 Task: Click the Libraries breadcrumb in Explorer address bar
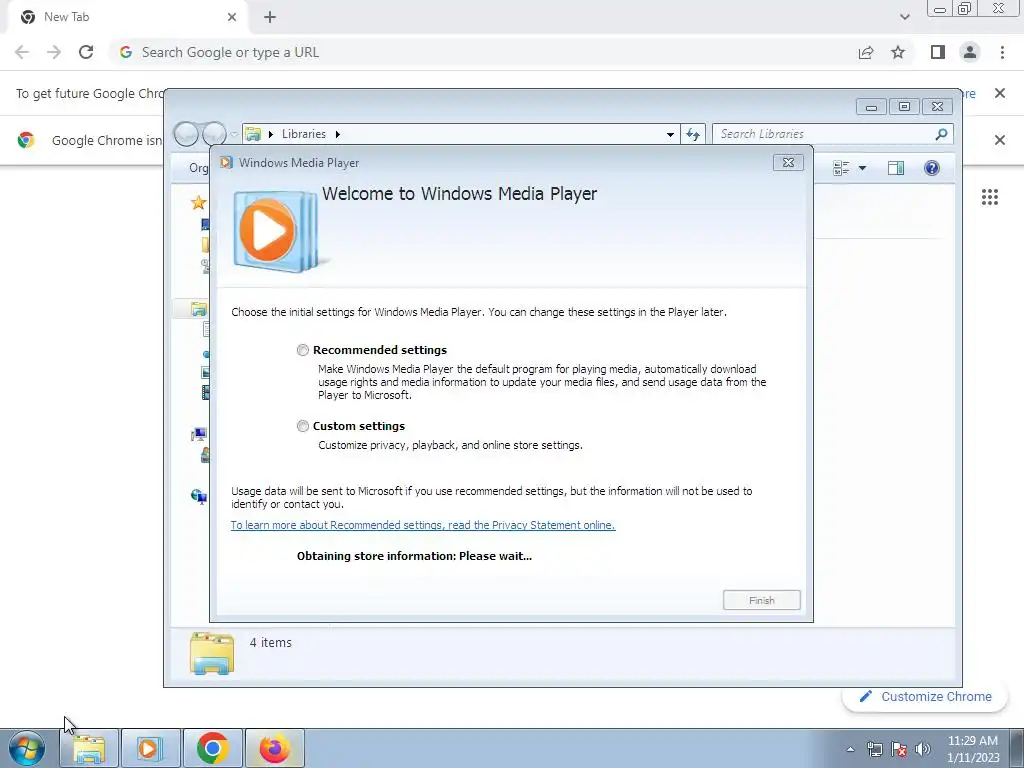click(x=304, y=134)
